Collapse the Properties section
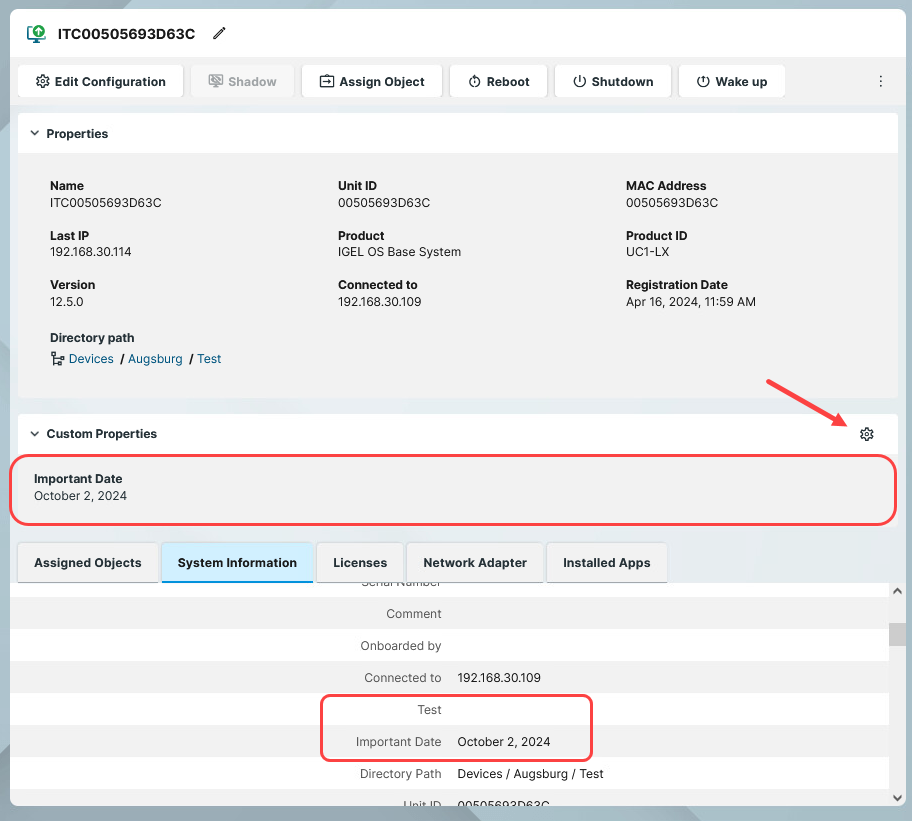 click(x=34, y=134)
